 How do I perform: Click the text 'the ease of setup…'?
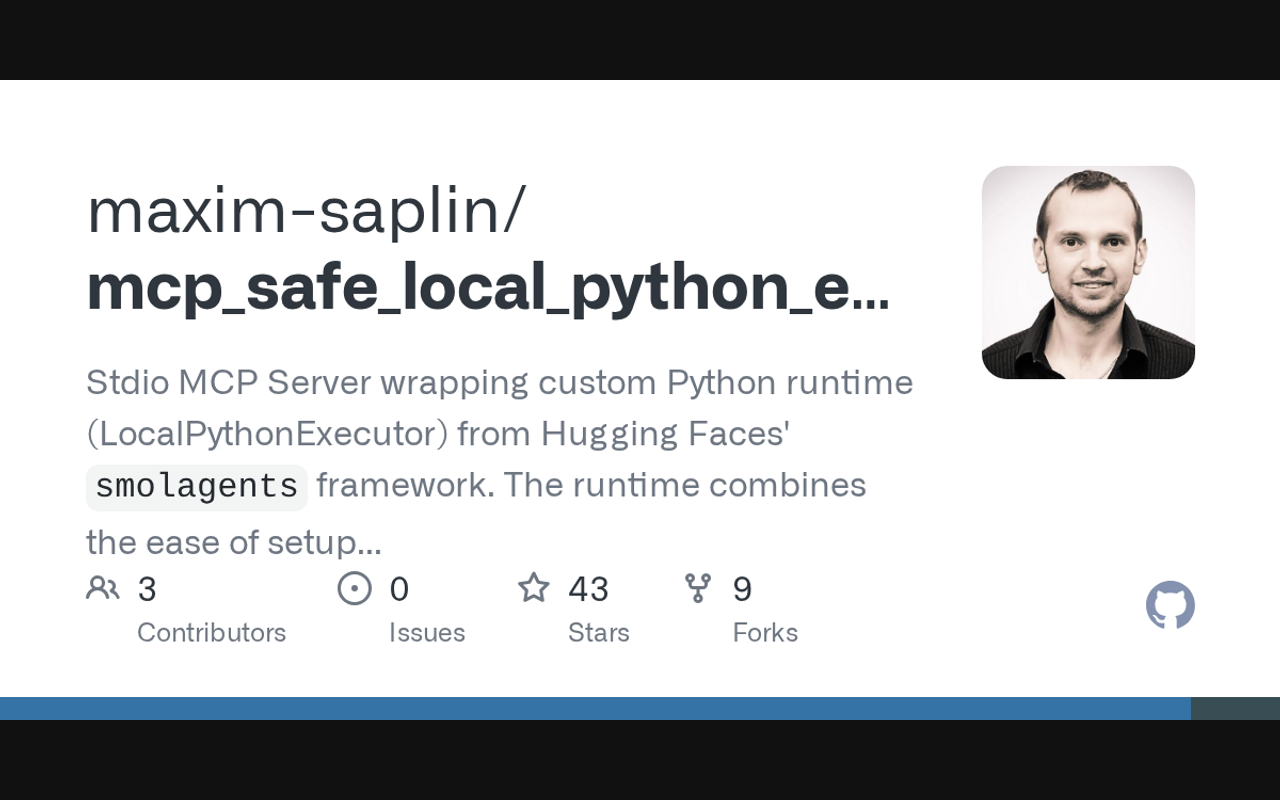point(234,543)
